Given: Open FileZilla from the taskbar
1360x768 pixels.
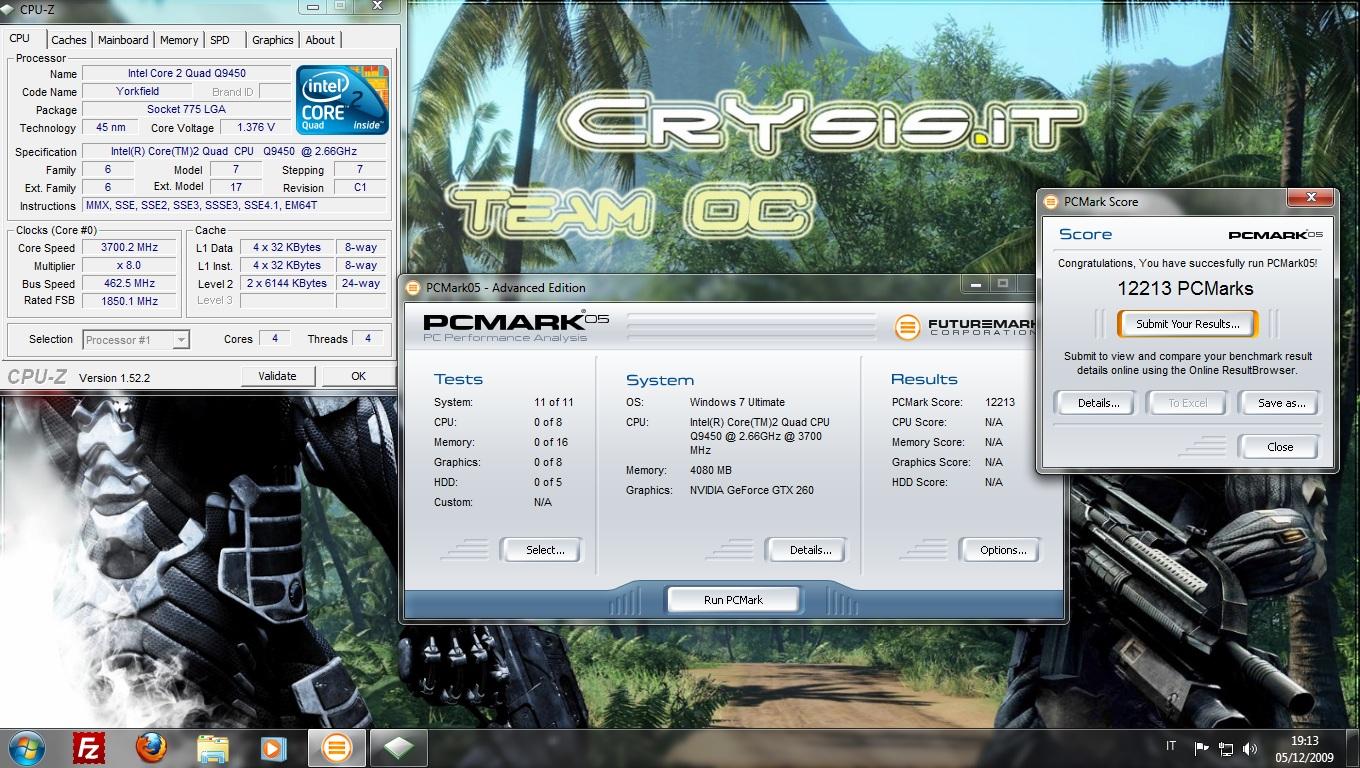Looking at the screenshot, I should tap(91, 748).
